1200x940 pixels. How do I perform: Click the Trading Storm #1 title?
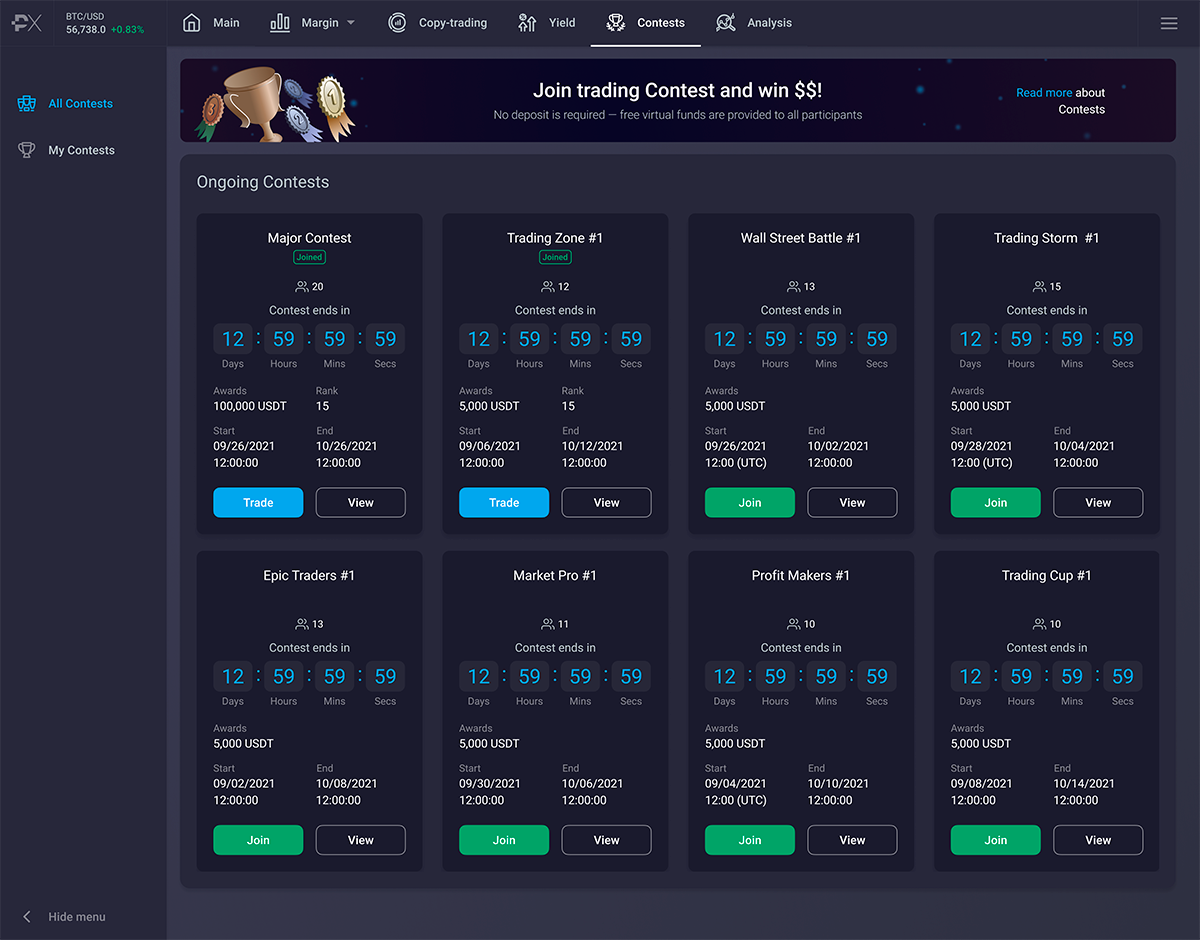[x=1046, y=238]
